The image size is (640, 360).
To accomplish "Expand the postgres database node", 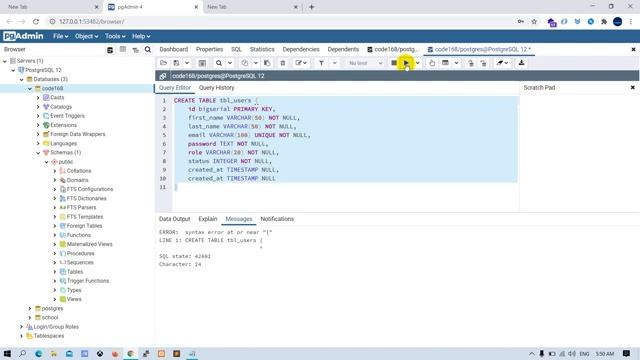I will 30,309.
